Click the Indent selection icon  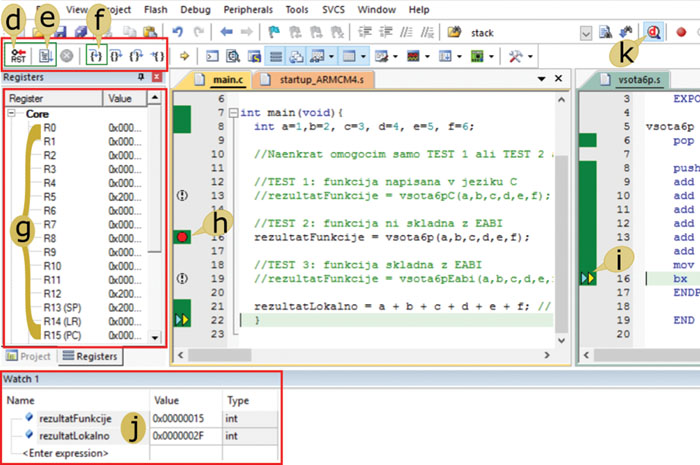point(365,32)
